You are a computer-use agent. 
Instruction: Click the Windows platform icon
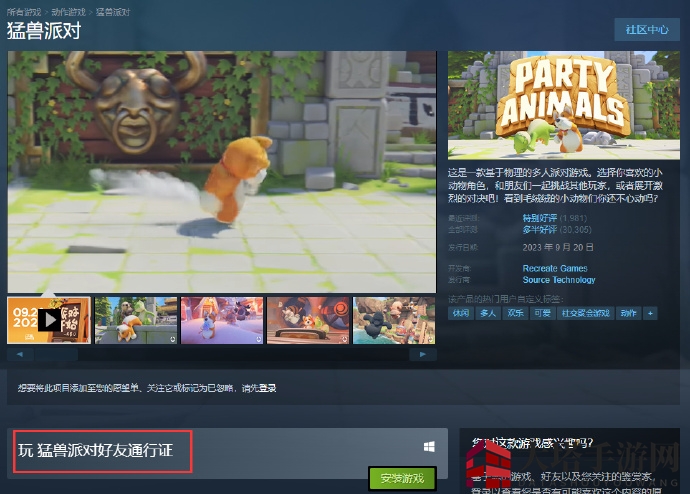[x=429, y=447]
